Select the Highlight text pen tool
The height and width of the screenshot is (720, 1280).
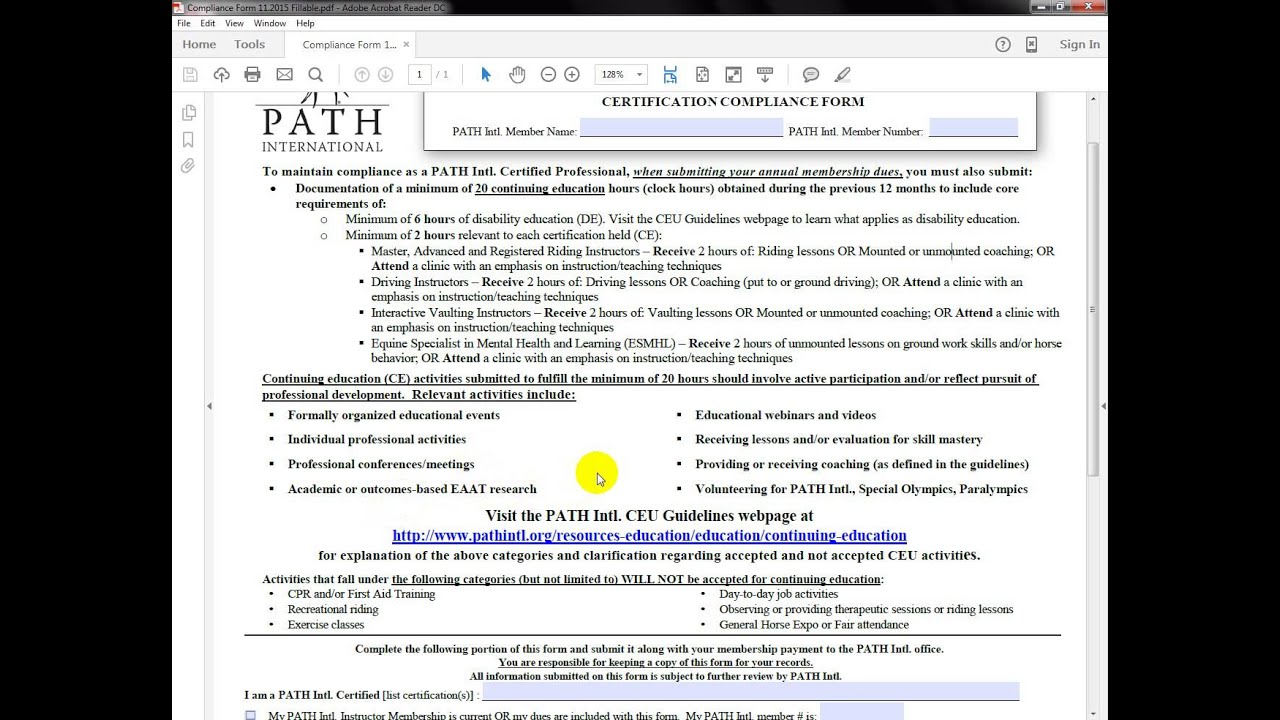coord(843,75)
